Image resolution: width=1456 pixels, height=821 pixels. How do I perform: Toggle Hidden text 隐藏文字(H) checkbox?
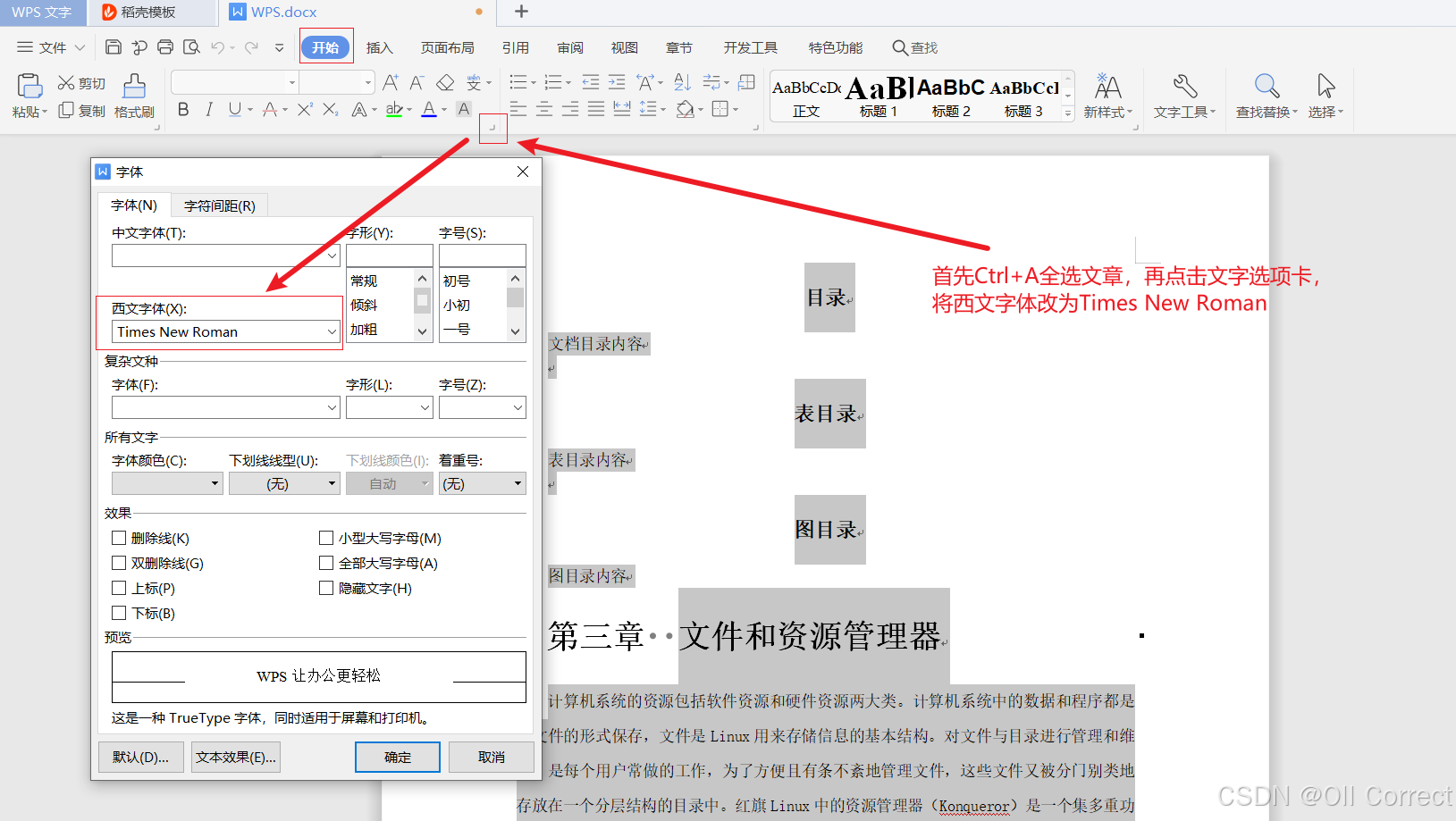point(326,588)
